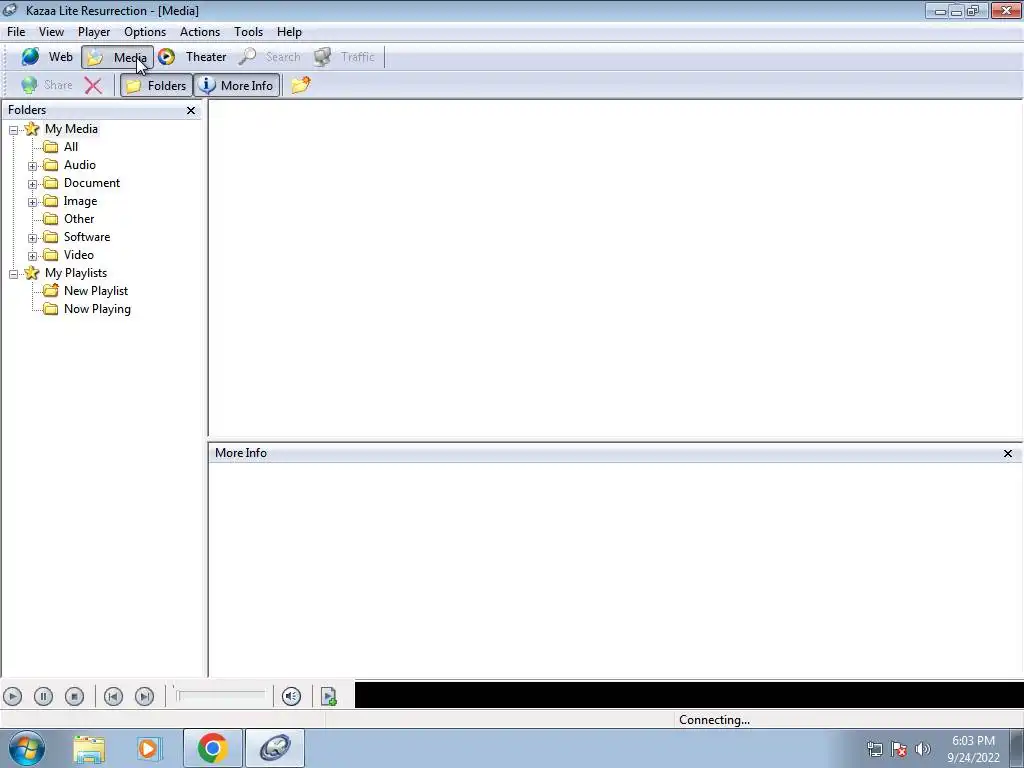Click the Stop playback button
This screenshot has height=768, width=1024.
tap(74, 697)
